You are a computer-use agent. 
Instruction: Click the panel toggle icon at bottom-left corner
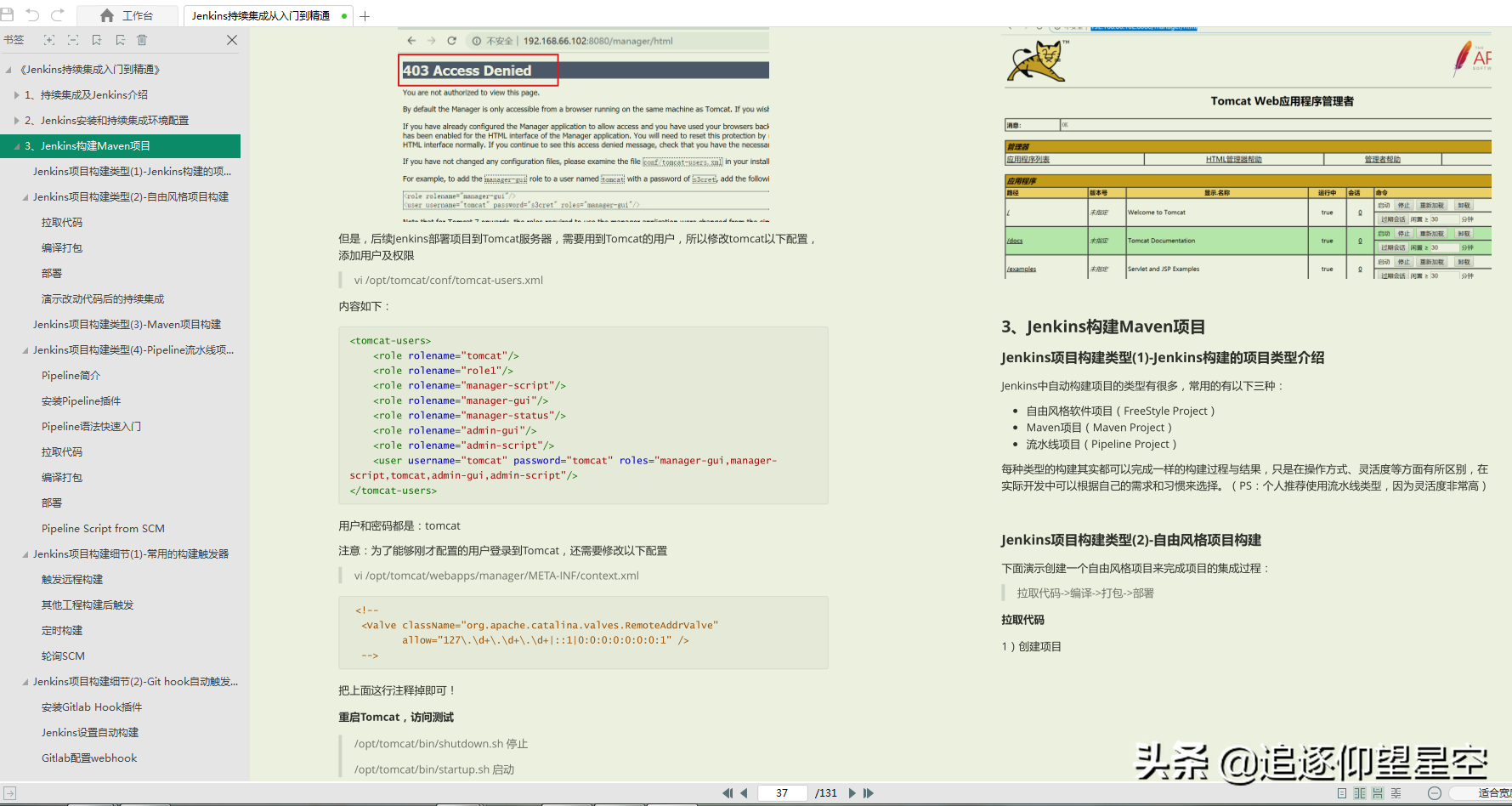click(x=9, y=793)
